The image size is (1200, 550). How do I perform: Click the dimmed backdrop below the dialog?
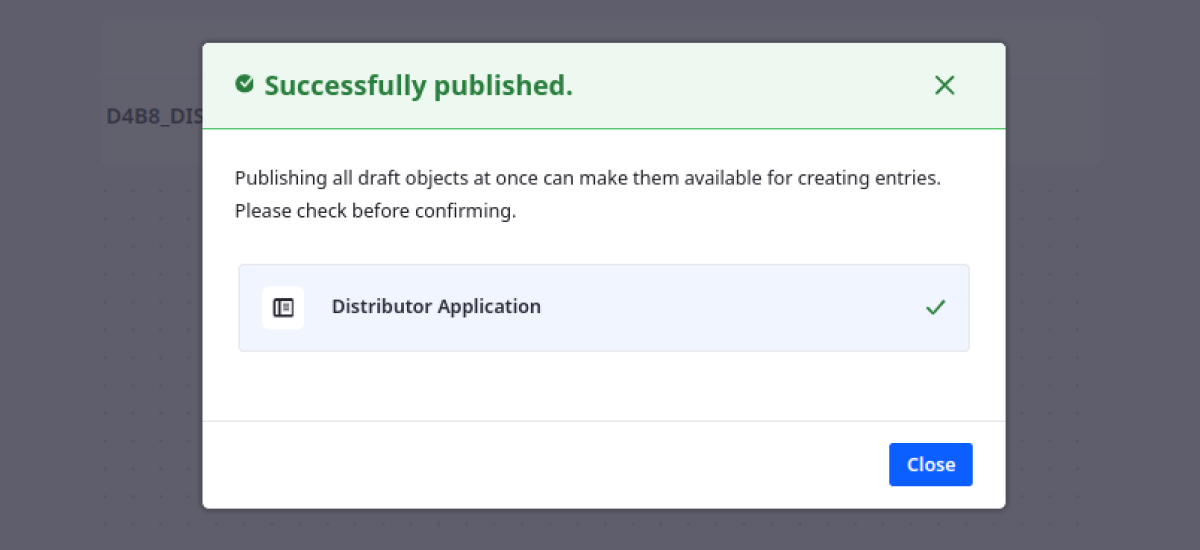click(600, 530)
